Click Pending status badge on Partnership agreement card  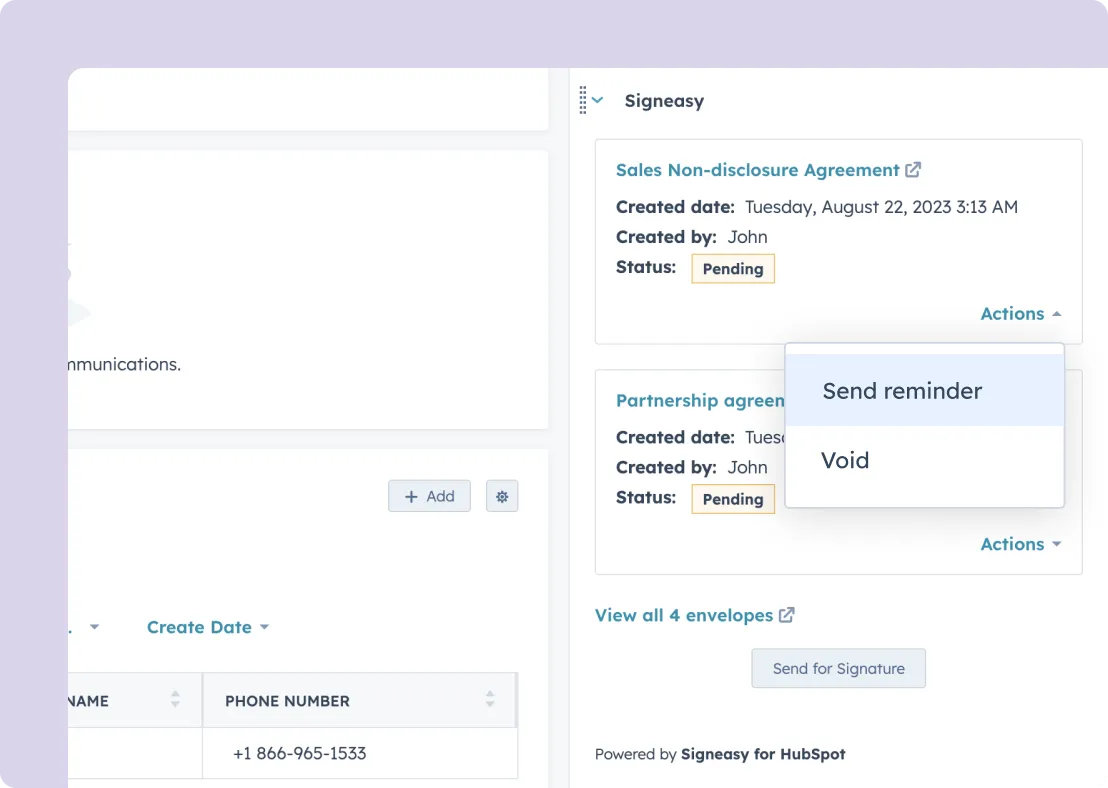pyautogui.click(x=733, y=499)
